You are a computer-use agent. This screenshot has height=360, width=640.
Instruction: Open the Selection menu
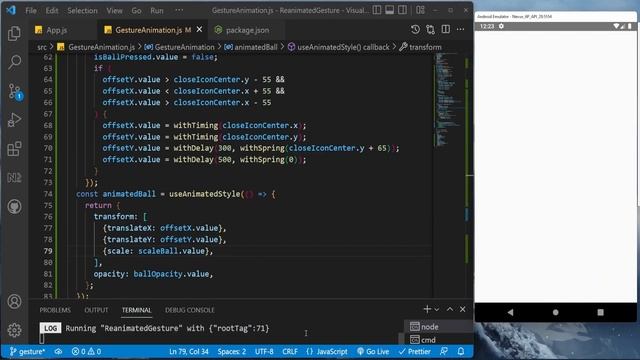click(82, 10)
